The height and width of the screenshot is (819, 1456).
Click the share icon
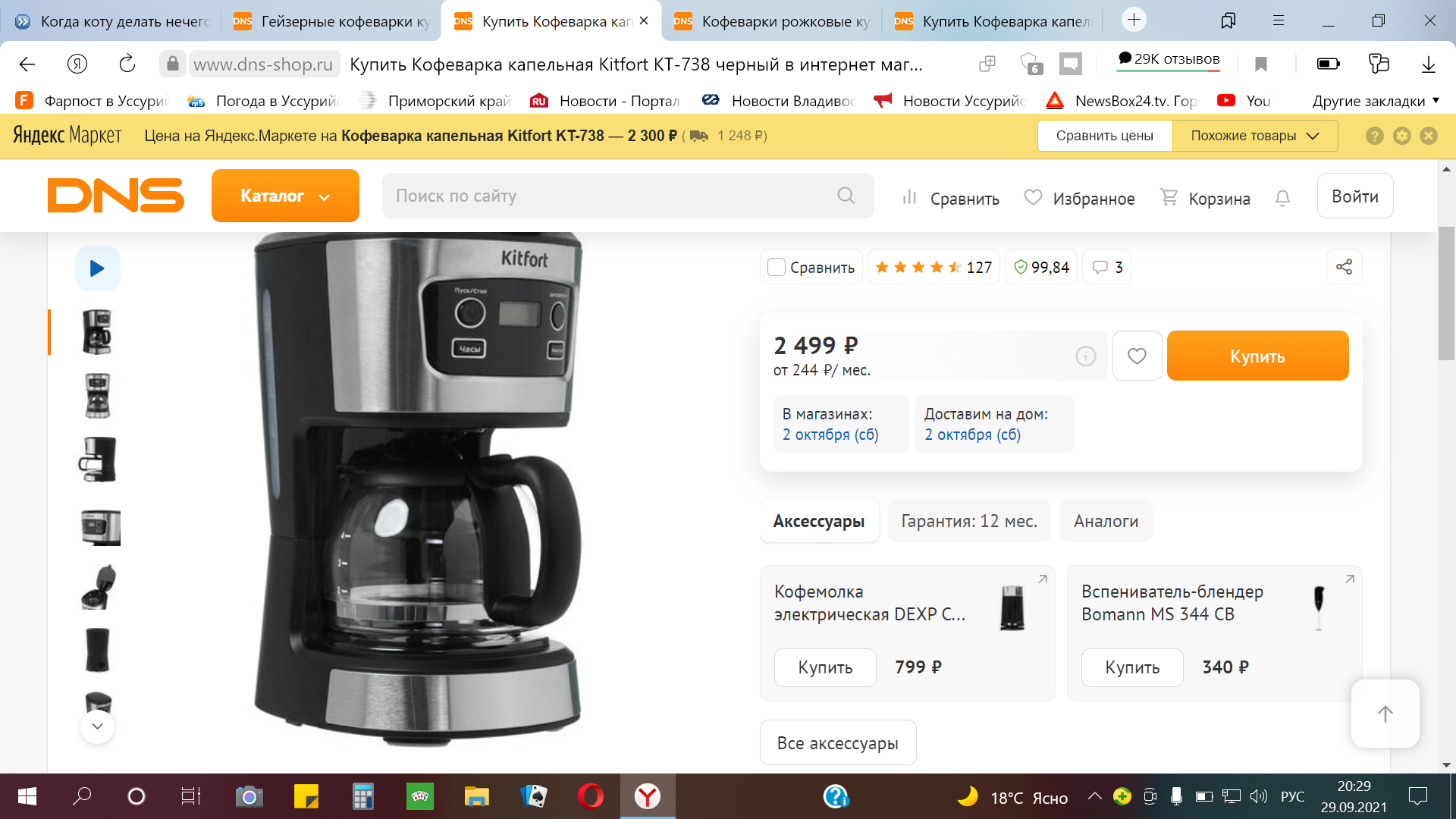tap(1344, 267)
